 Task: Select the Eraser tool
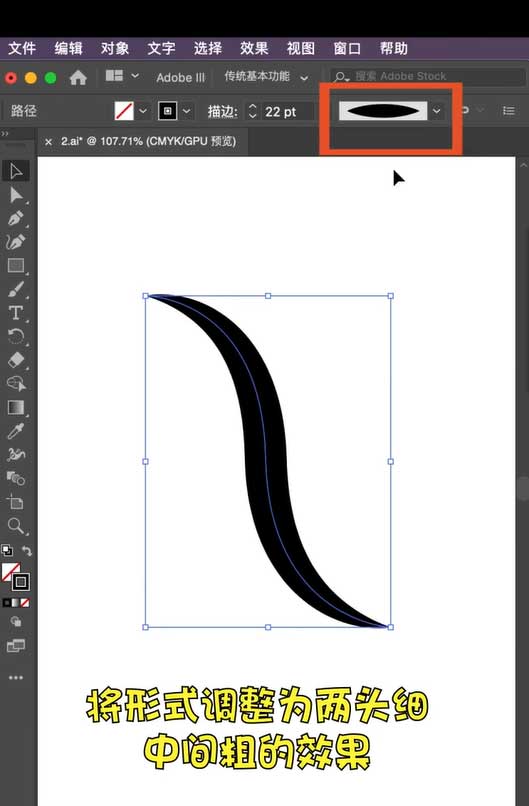[15, 360]
